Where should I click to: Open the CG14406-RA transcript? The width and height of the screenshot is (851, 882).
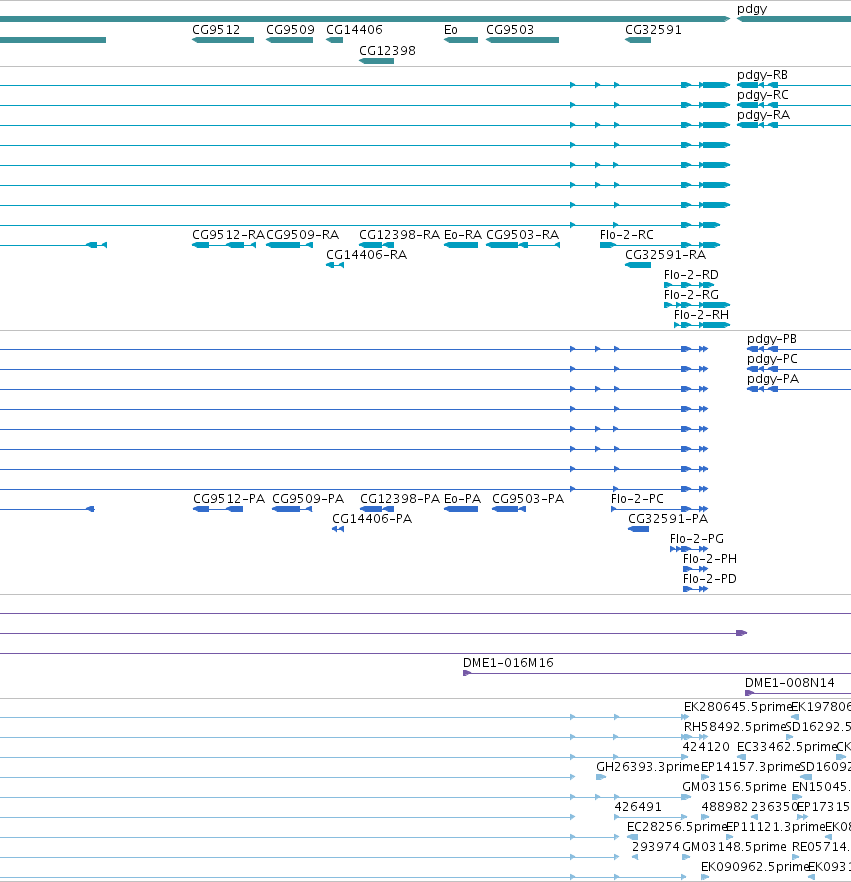tap(335, 265)
